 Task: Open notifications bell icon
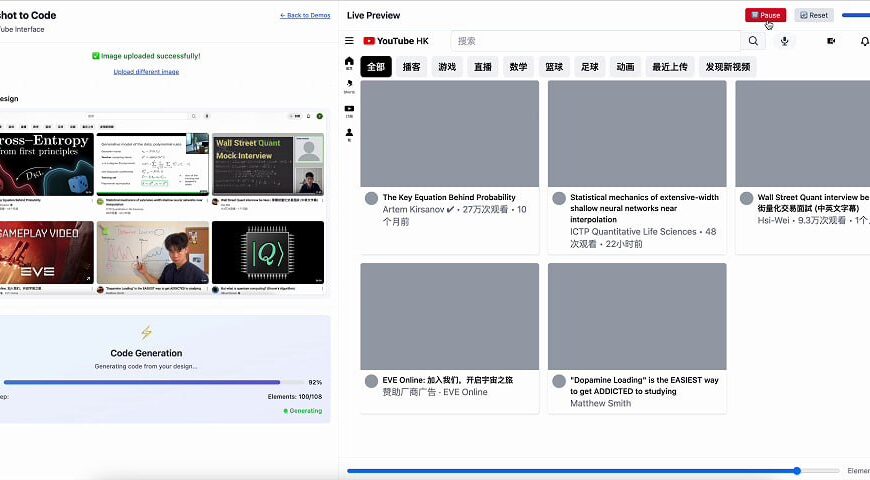(864, 41)
